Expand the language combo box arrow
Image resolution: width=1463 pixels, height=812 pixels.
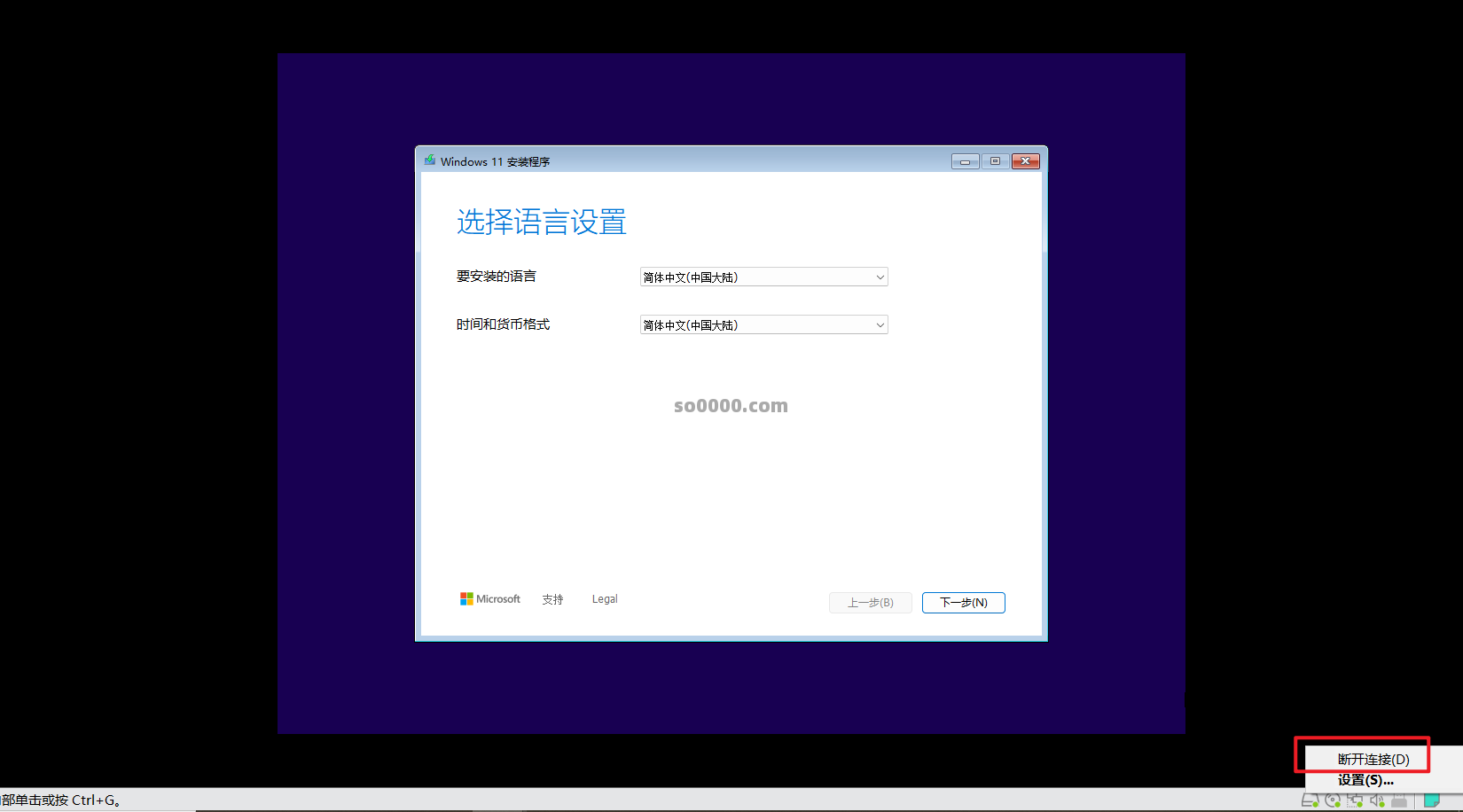pyautogui.click(x=879, y=277)
